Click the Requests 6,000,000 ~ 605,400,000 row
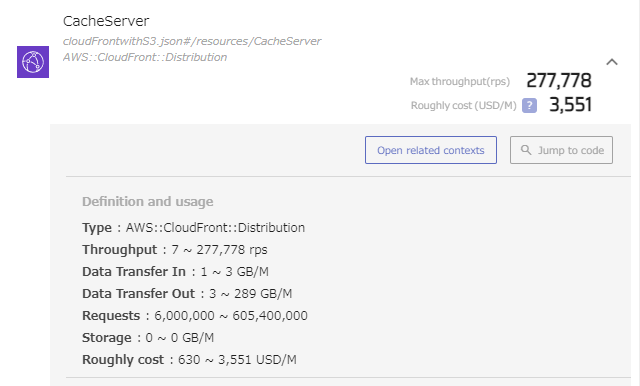Viewport: 640px width, 386px height. [195, 316]
